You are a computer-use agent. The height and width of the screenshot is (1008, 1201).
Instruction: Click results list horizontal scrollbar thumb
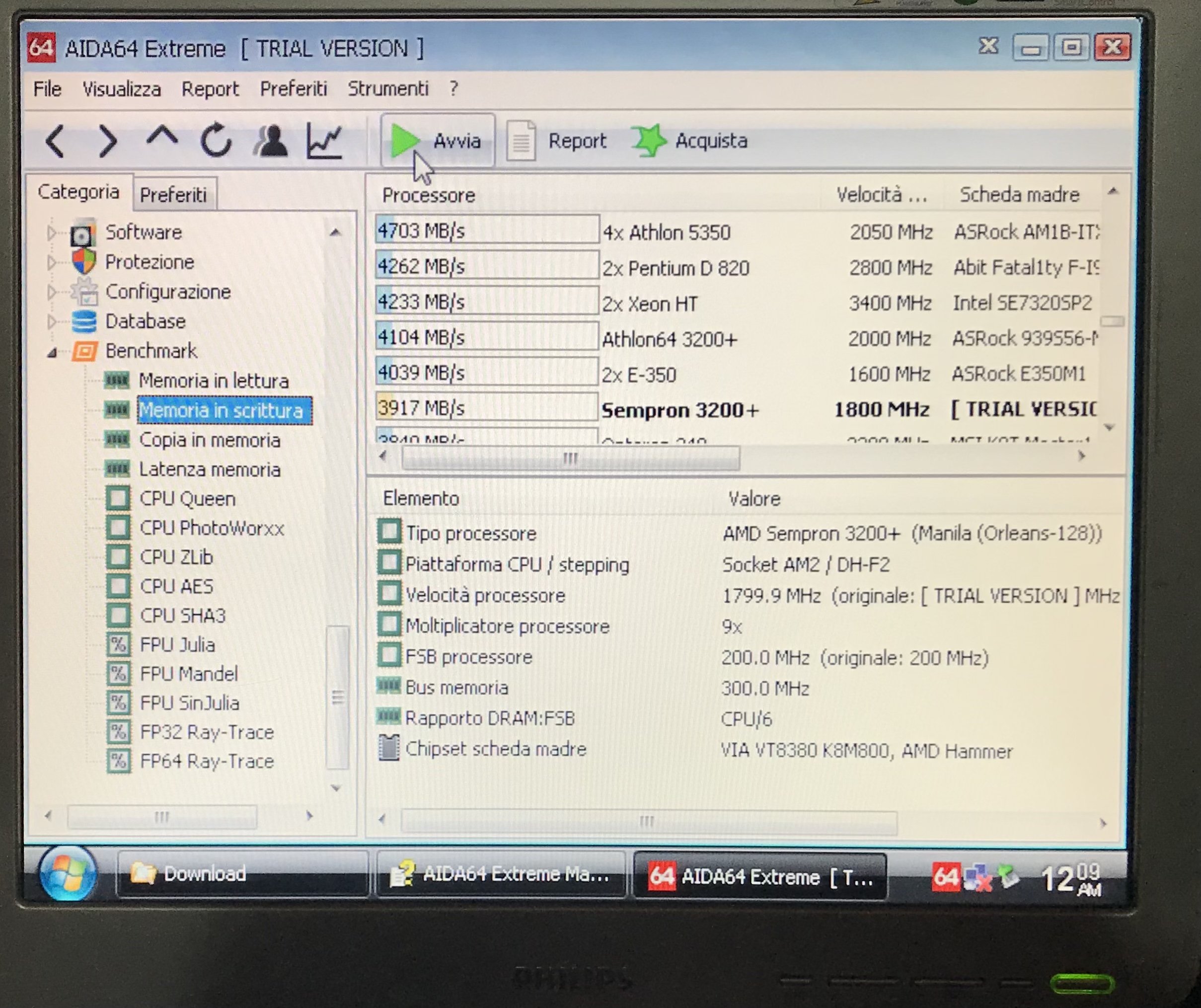570,458
